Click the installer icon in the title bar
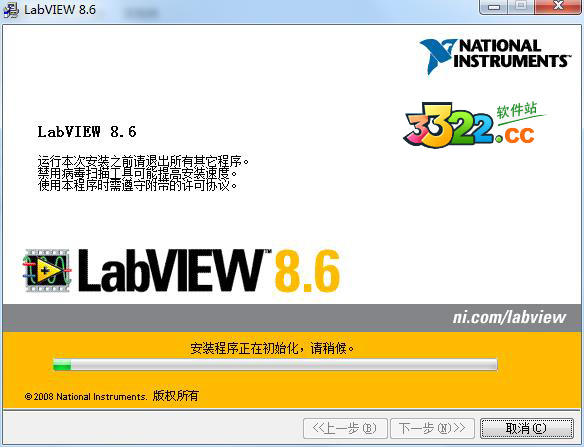 click(10, 9)
